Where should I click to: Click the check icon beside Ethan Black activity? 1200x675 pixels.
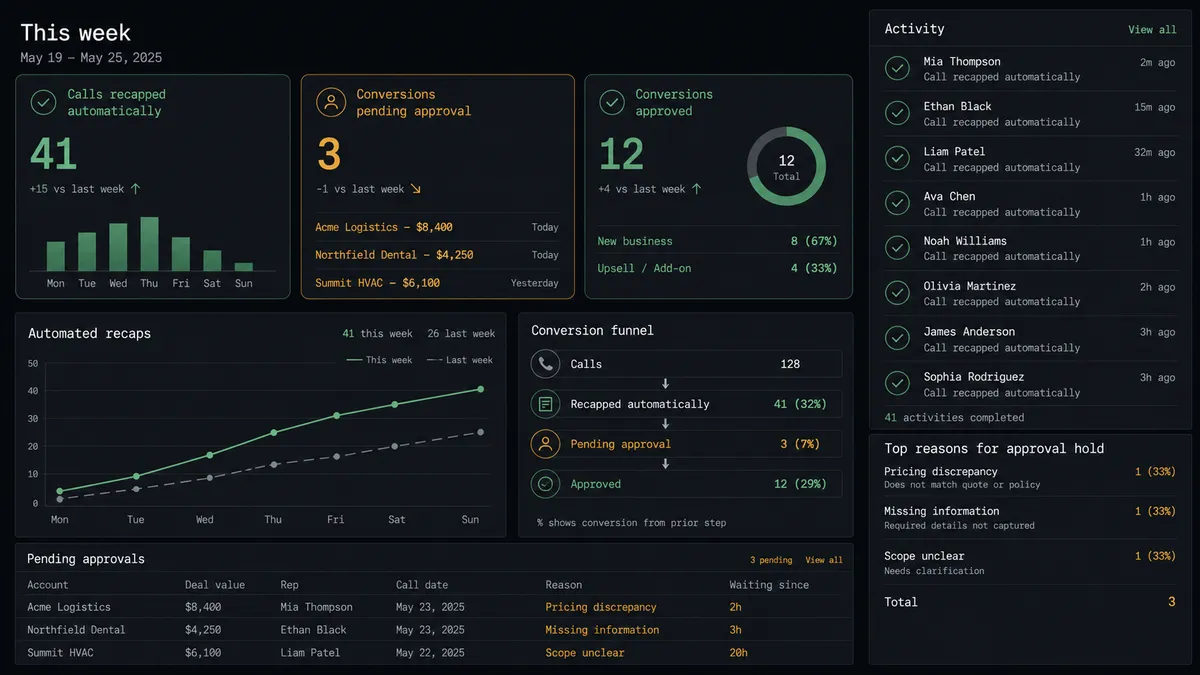(897, 114)
